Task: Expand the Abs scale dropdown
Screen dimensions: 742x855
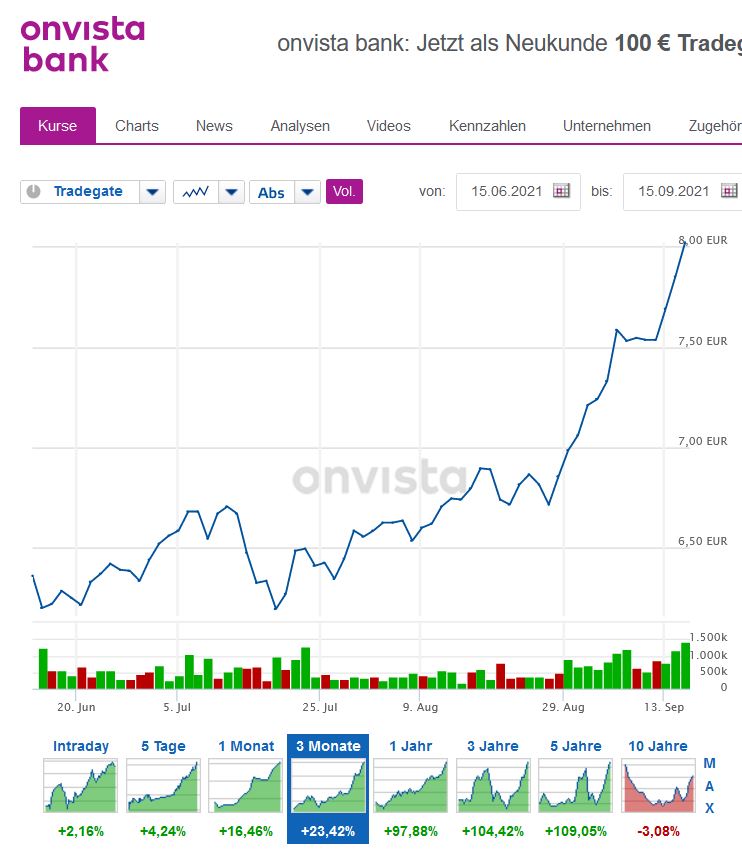Action: click(x=308, y=192)
